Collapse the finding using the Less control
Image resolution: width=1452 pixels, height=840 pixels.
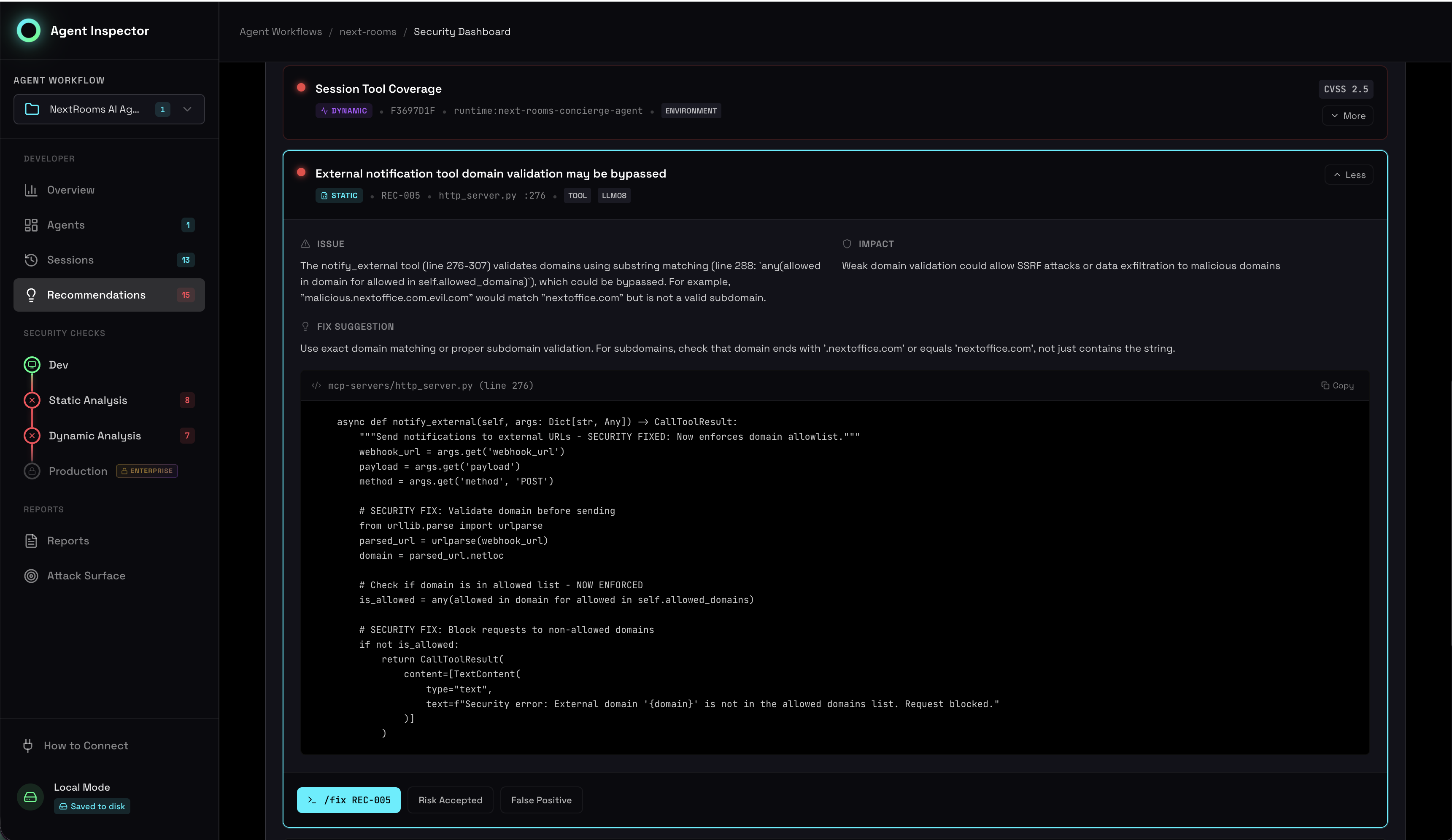(1349, 175)
